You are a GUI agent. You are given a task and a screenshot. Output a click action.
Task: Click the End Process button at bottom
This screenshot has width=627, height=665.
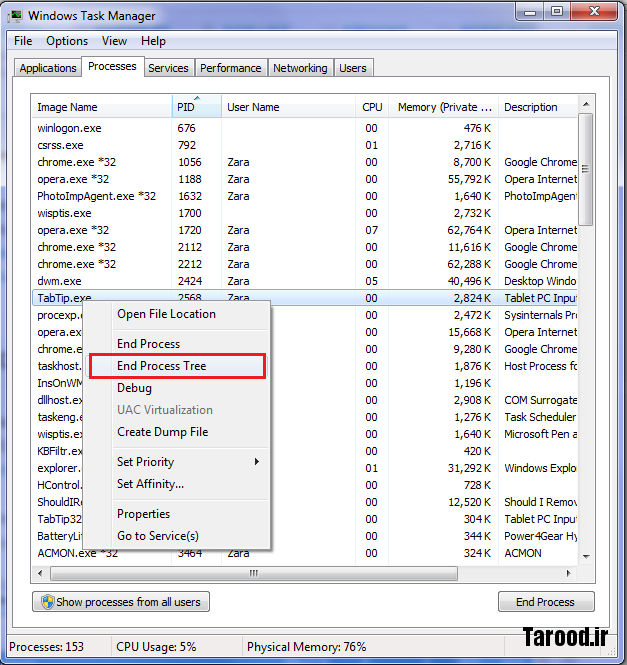click(x=546, y=602)
